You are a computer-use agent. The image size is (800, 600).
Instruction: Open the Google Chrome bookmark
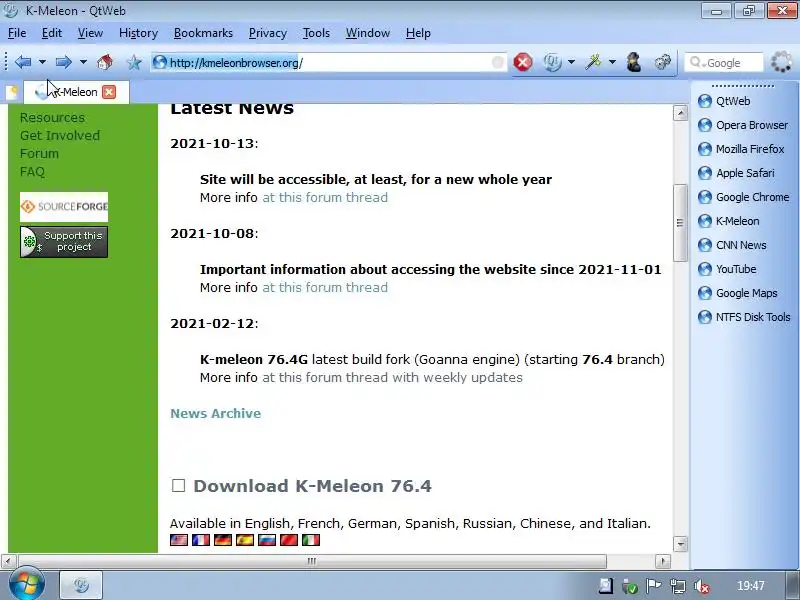[743, 197]
